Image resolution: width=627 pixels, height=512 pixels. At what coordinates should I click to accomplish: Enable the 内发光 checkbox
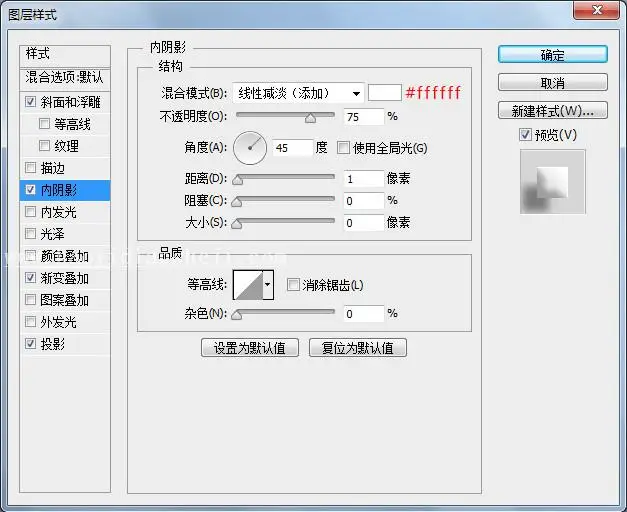pos(30,212)
